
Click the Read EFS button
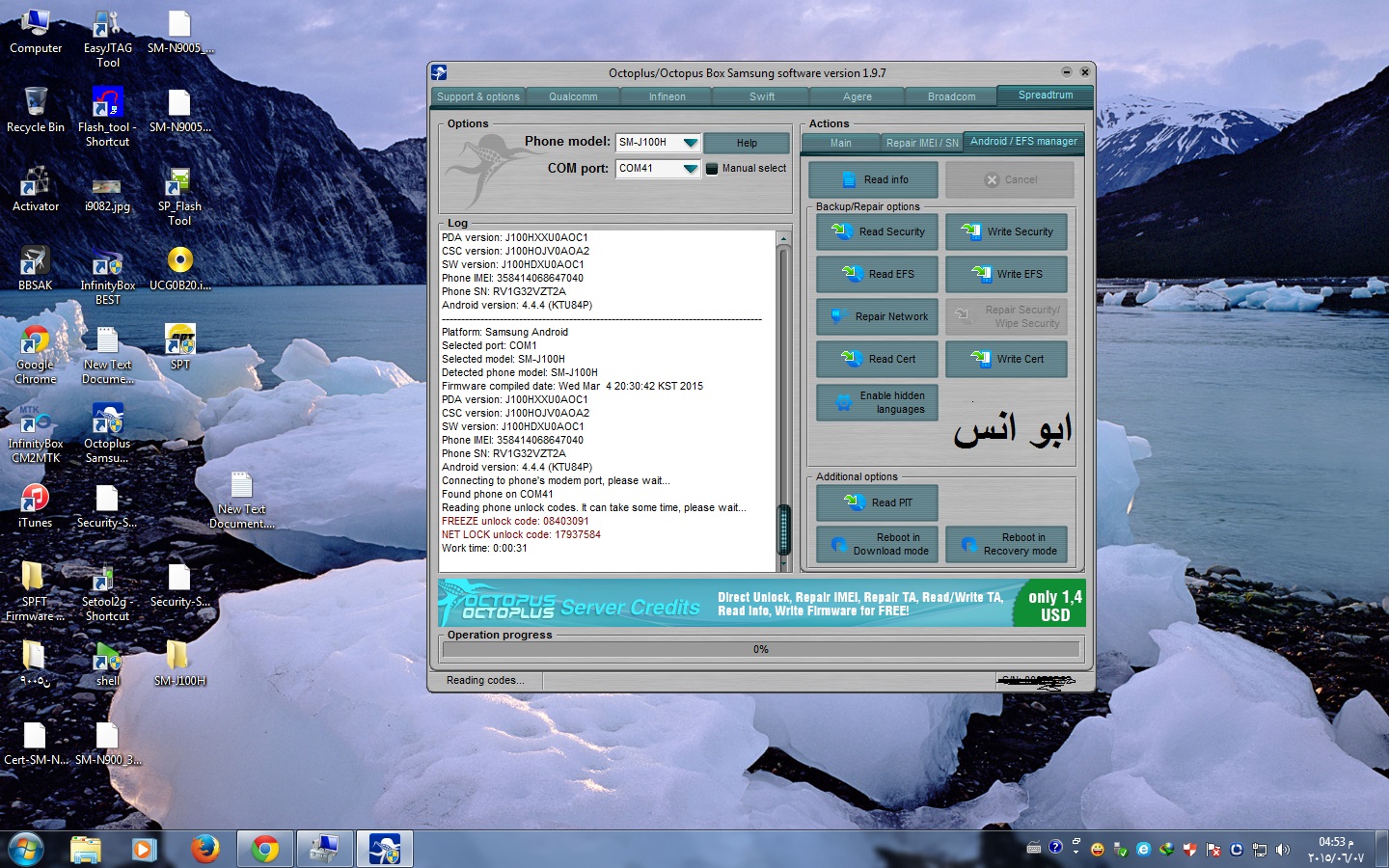[877, 274]
